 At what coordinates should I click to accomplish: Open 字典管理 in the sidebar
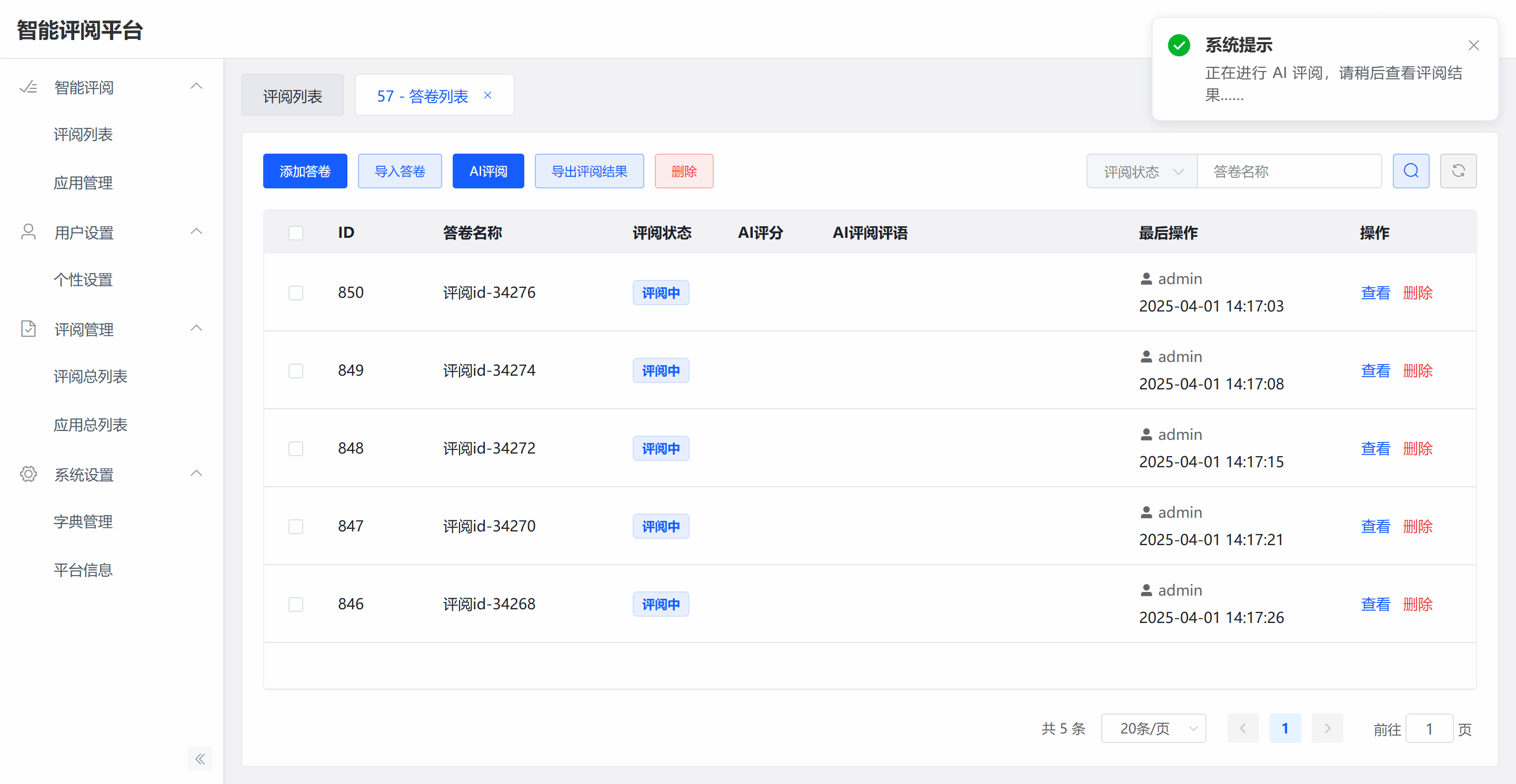point(83,521)
